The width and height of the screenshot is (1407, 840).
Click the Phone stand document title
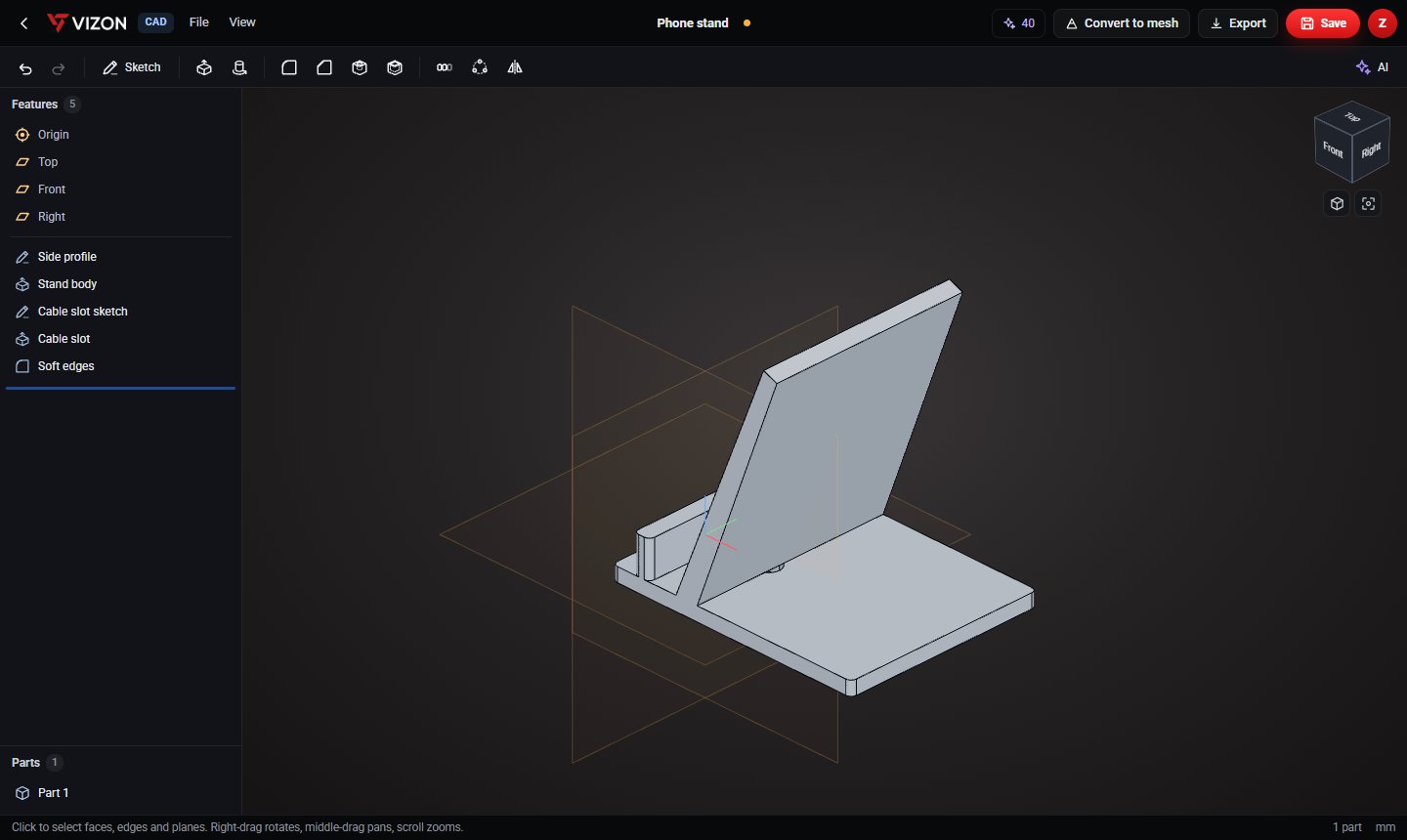[x=693, y=22]
